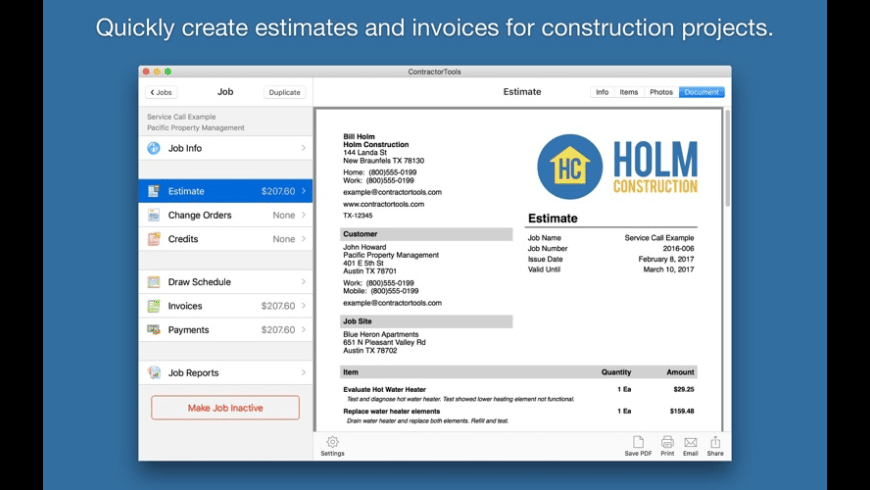Open Estimate row chevron
The height and width of the screenshot is (490, 870).
click(304, 191)
